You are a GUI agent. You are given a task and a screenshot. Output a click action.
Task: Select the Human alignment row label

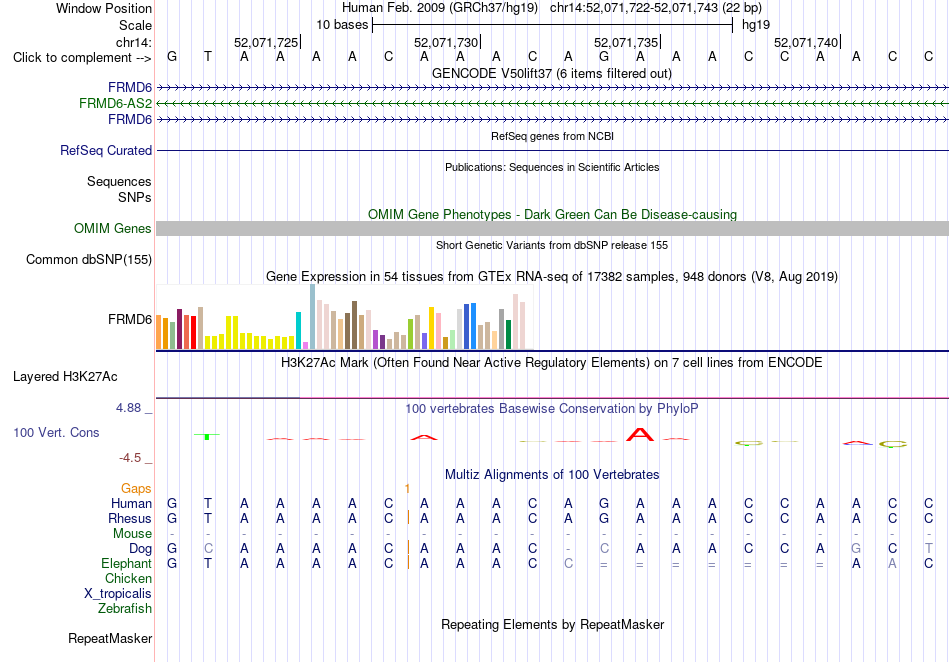pos(131,503)
